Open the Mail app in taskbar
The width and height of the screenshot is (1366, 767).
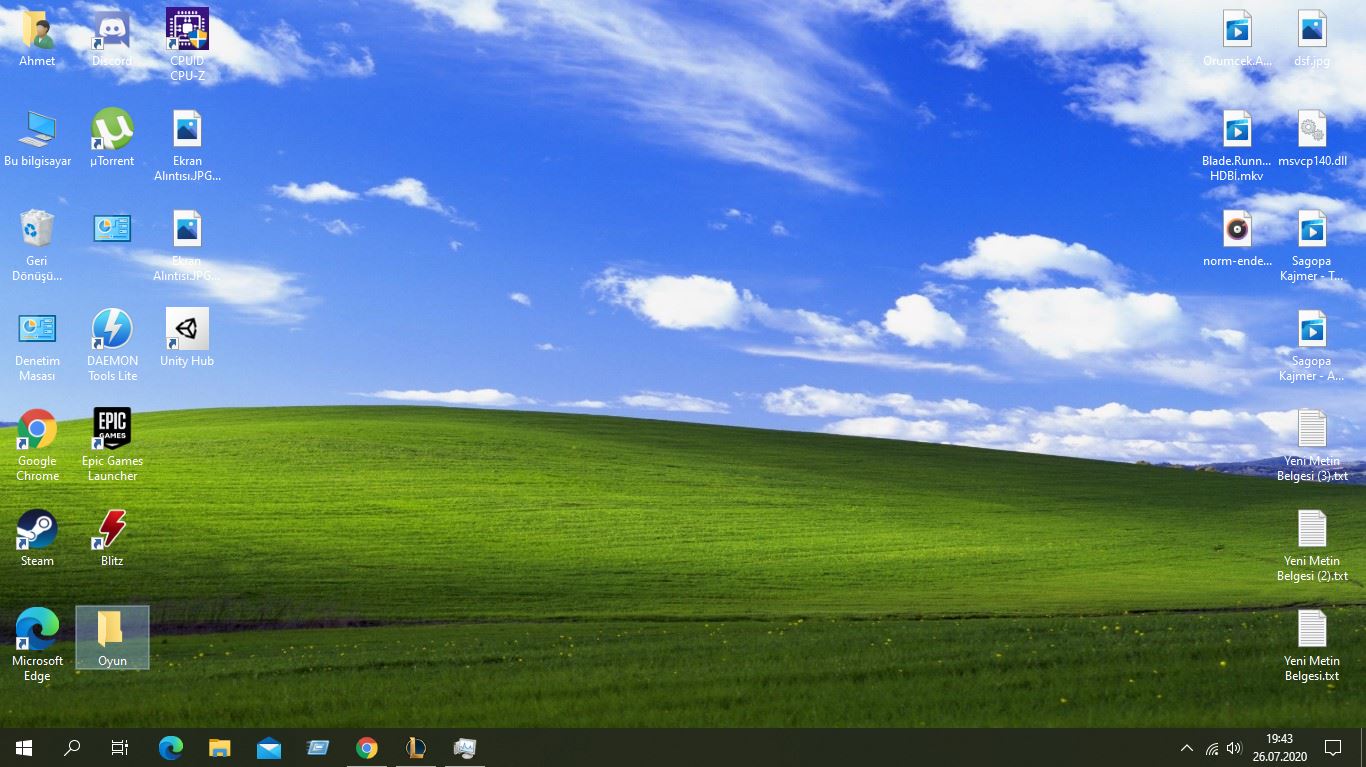point(269,747)
